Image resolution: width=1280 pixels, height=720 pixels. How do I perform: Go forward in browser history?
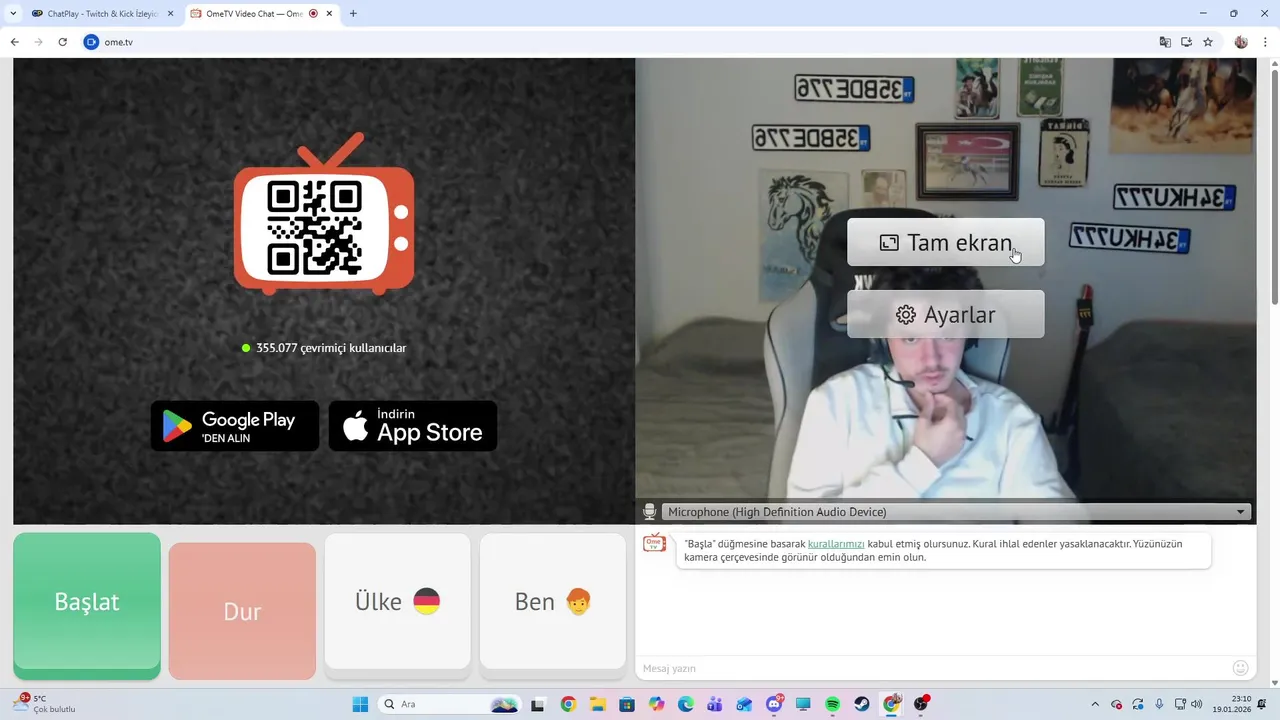tap(39, 42)
